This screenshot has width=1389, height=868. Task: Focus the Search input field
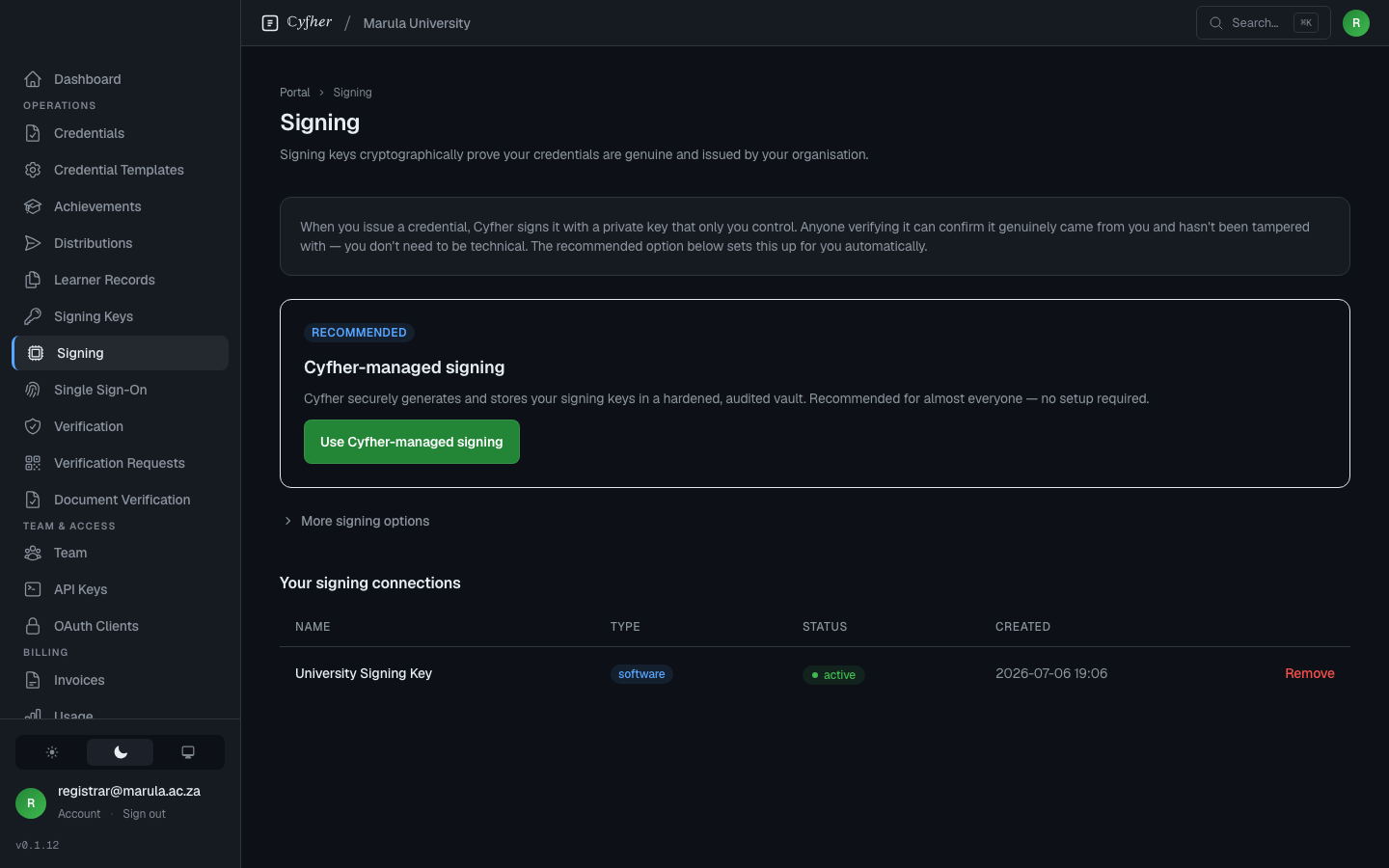[x=1263, y=23]
